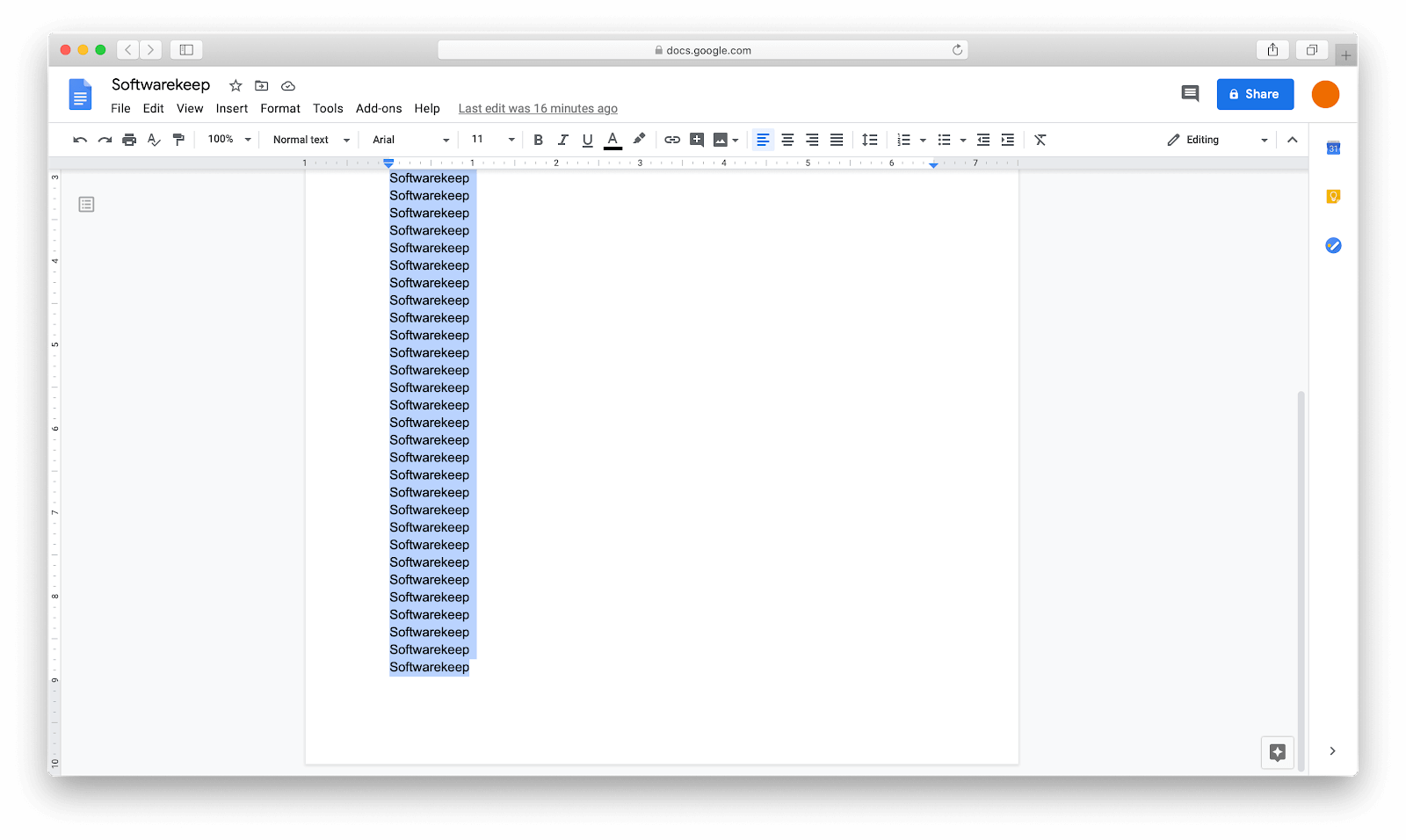Click the Redo arrow icon

pos(105,140)
